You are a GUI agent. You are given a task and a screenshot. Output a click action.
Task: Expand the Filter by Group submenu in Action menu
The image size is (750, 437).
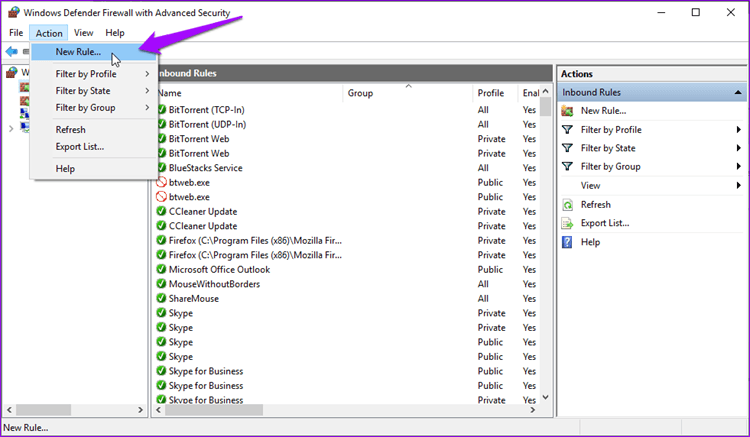point(147,108)
